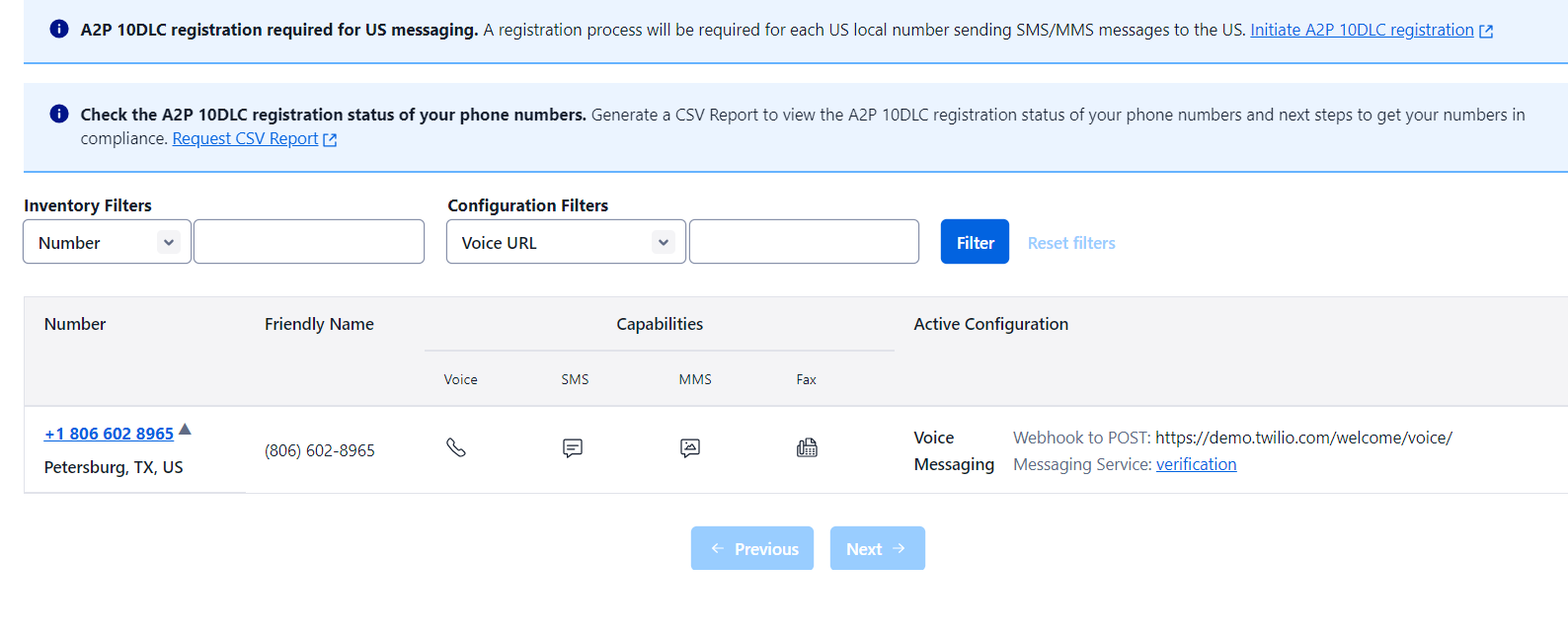Image resolution: width=1568 pixels, height=640 pixels.
Task: Open phone number +1 806 602 8965
Action: click(109, 434)
